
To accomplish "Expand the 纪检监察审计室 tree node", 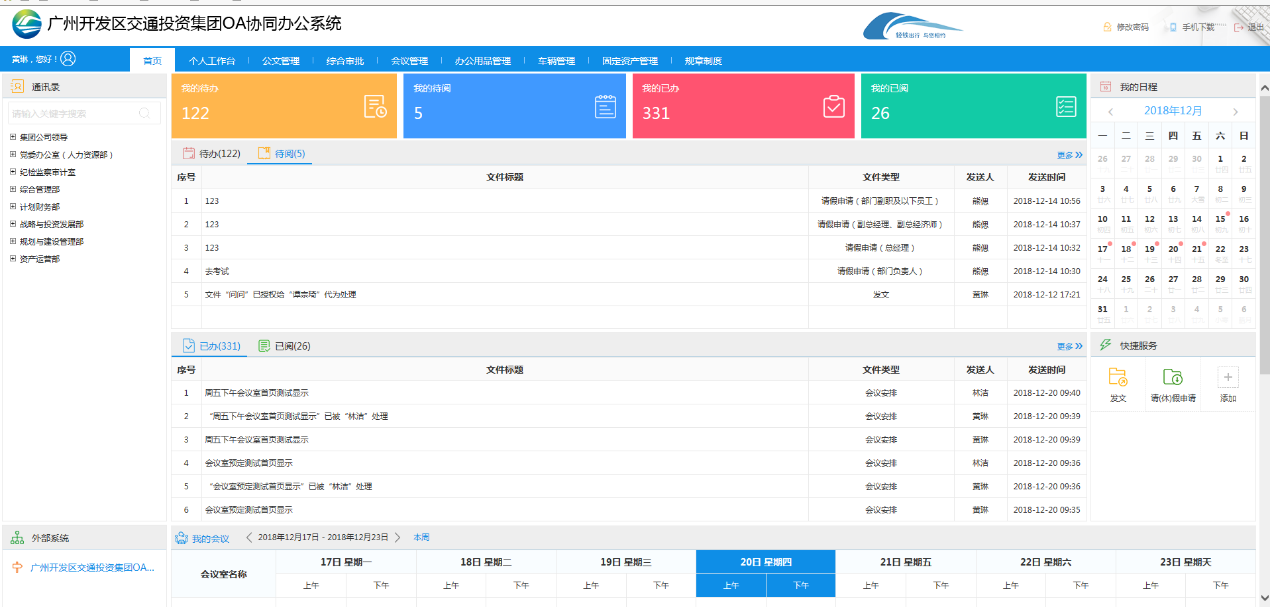I will click(13, 172).
